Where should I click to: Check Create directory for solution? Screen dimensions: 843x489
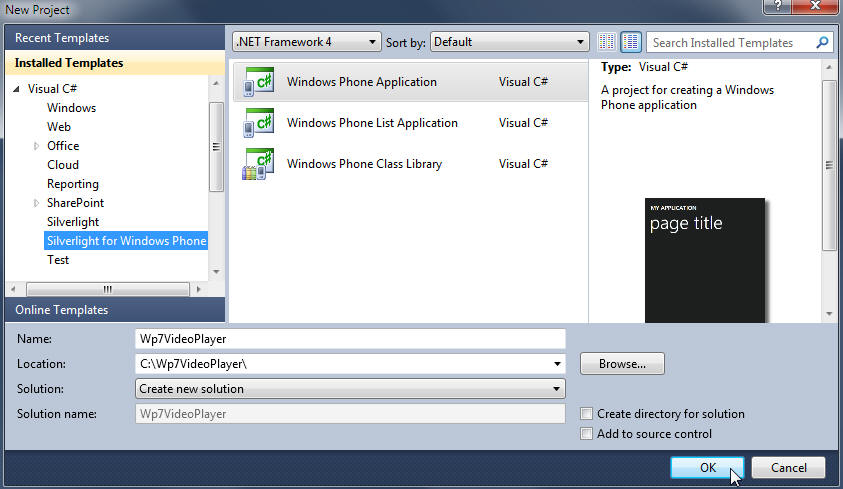(x=587, y=414)
